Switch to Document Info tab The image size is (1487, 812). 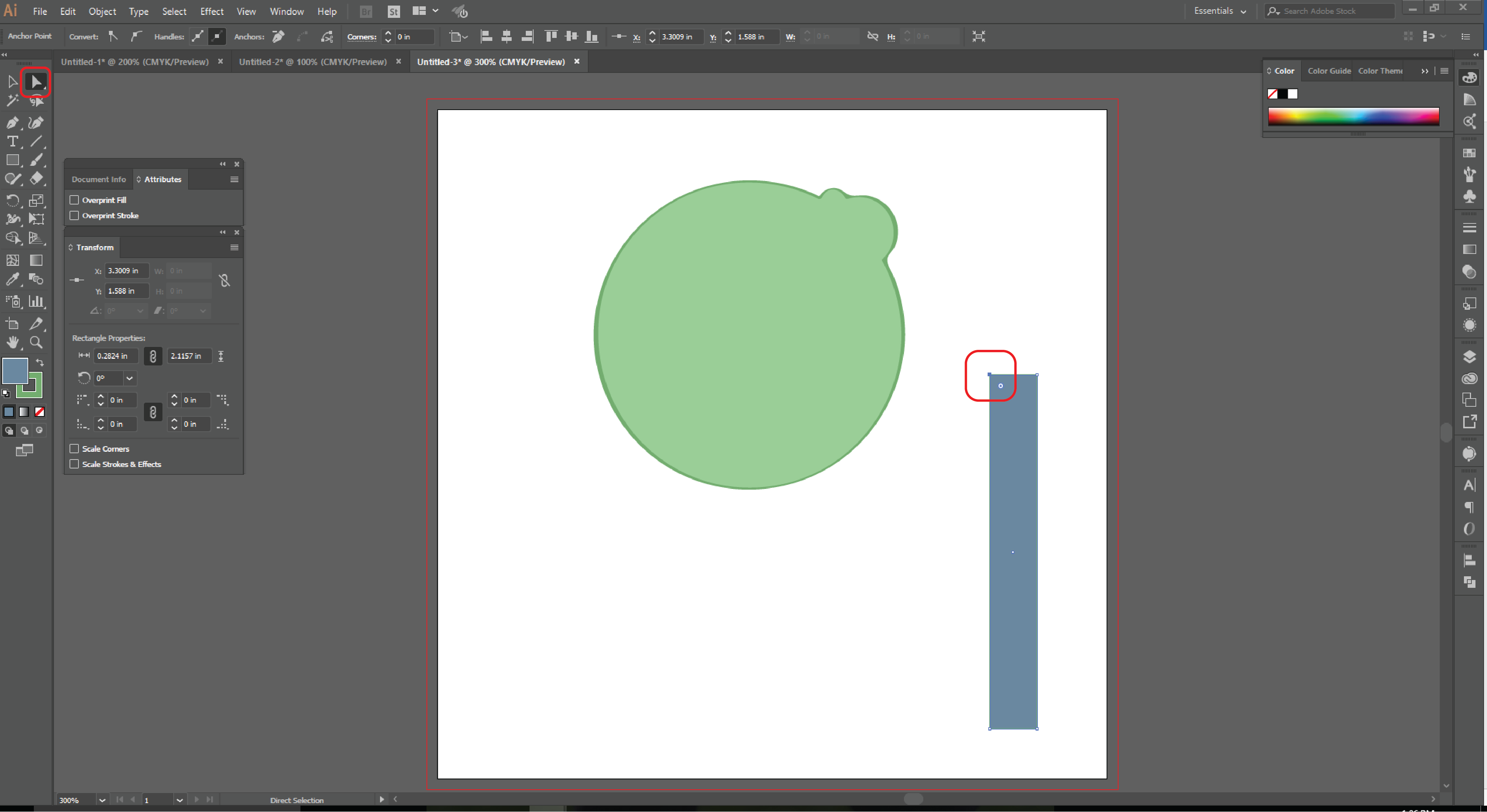99,180
